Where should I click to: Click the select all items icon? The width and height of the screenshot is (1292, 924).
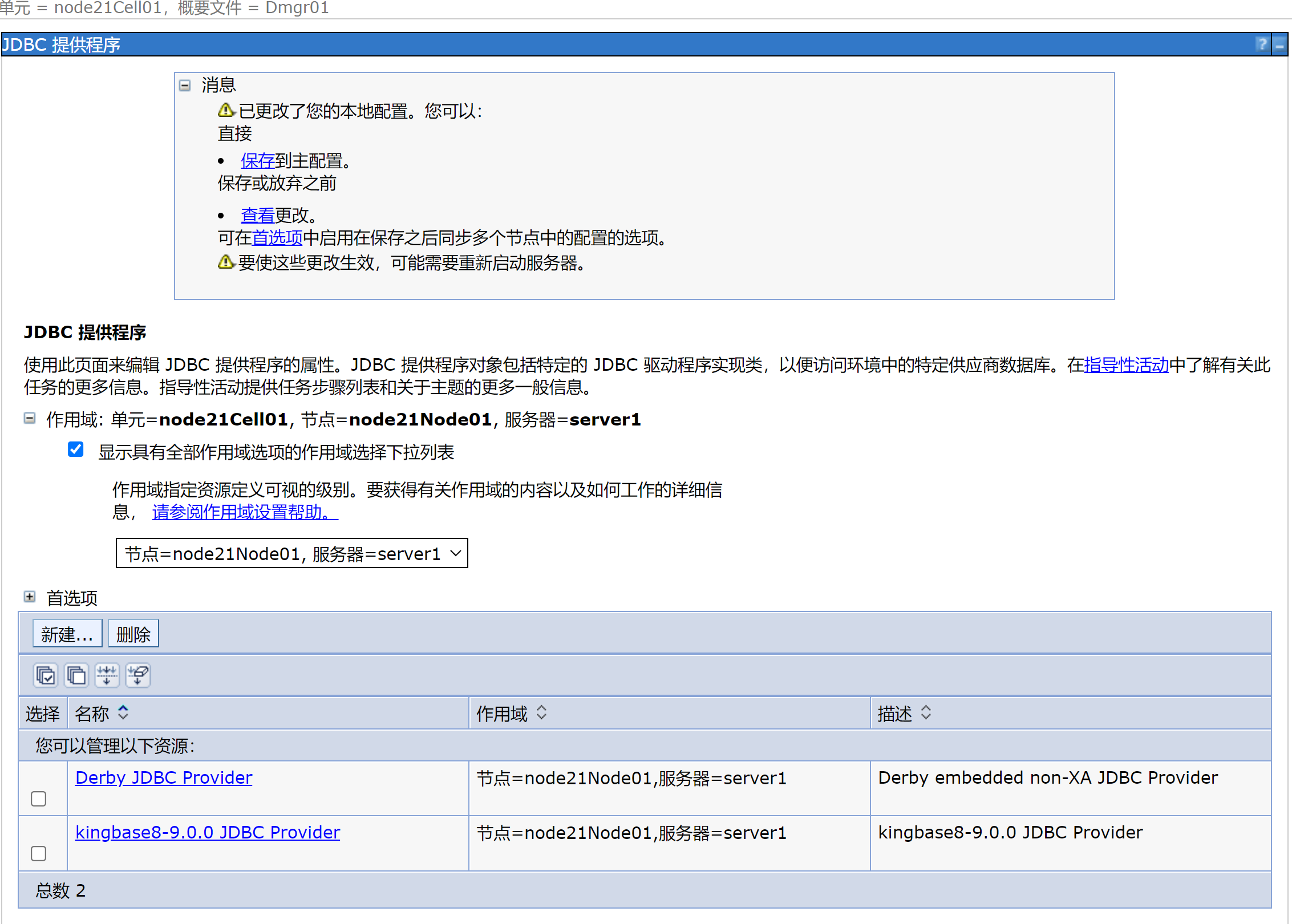coord(45,675)
